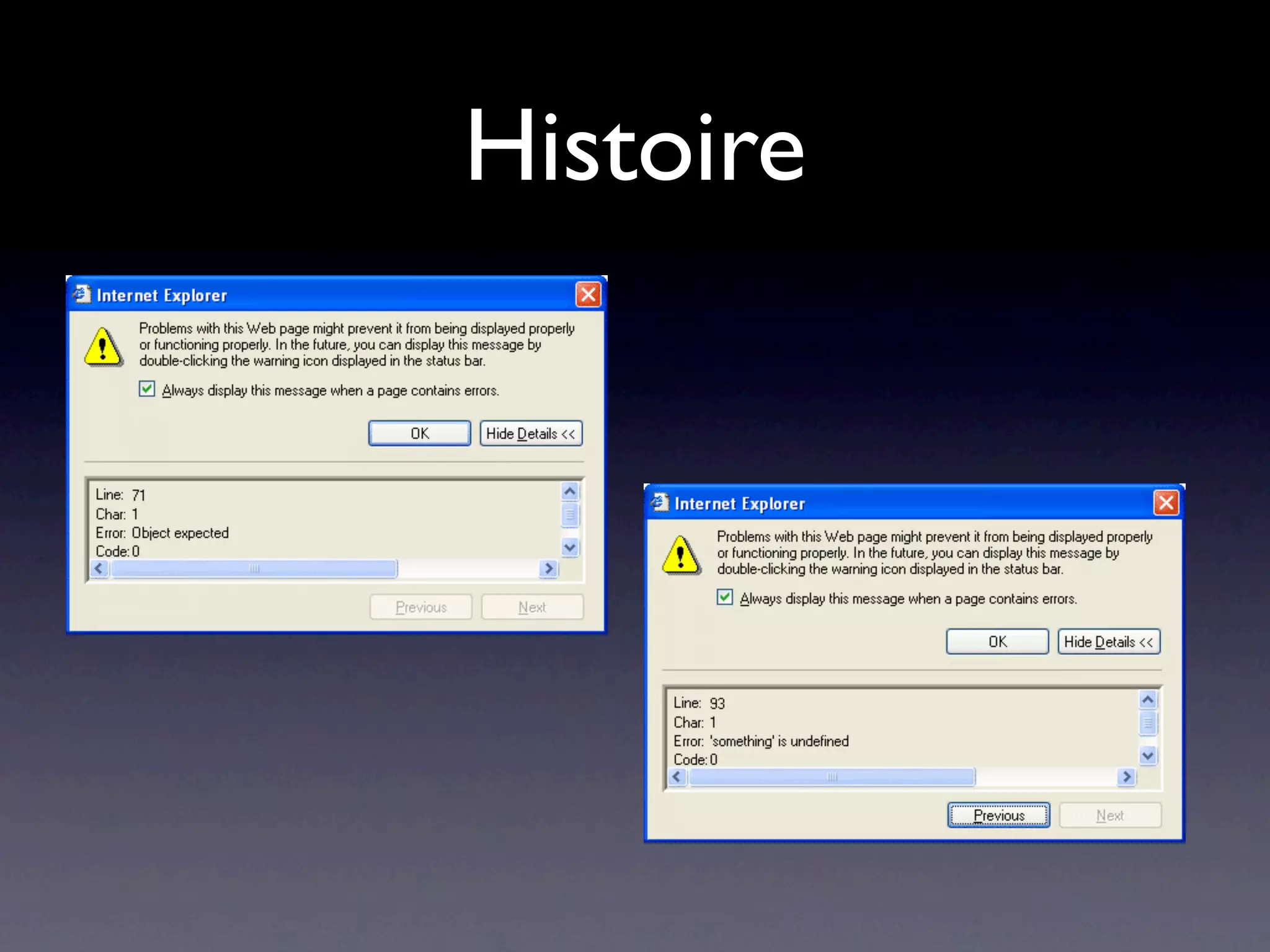Click the 'Code: 0' text in the Line 71 dialog

118,552
